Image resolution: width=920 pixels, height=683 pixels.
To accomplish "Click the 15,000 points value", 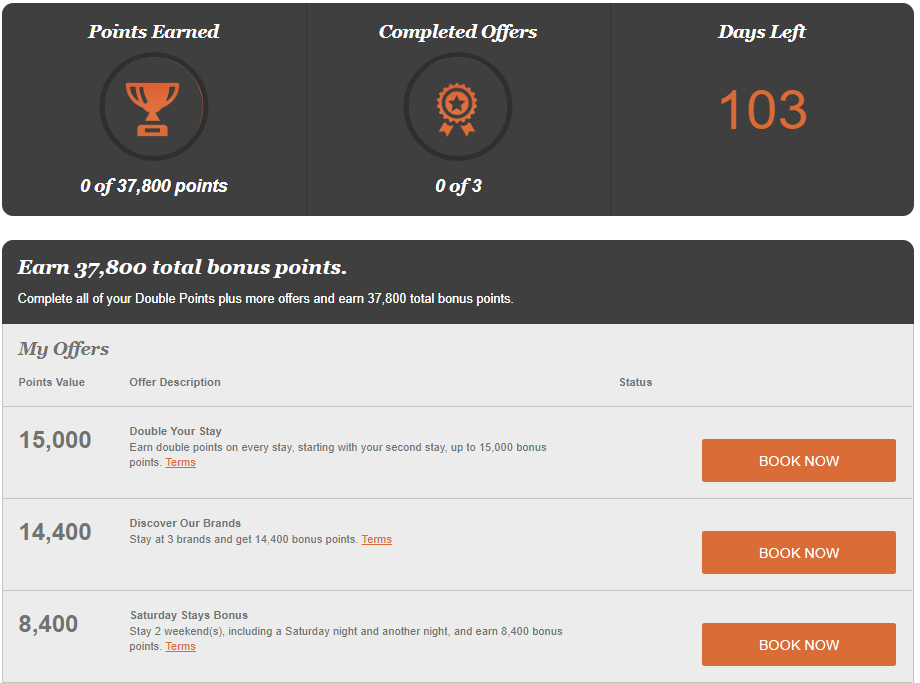I will (55, 440).
